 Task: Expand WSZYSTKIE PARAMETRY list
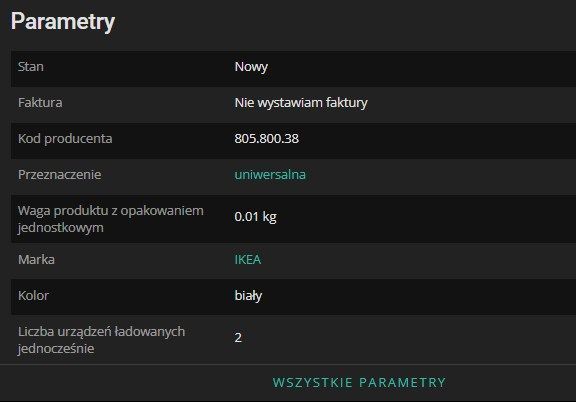[359, 383]
